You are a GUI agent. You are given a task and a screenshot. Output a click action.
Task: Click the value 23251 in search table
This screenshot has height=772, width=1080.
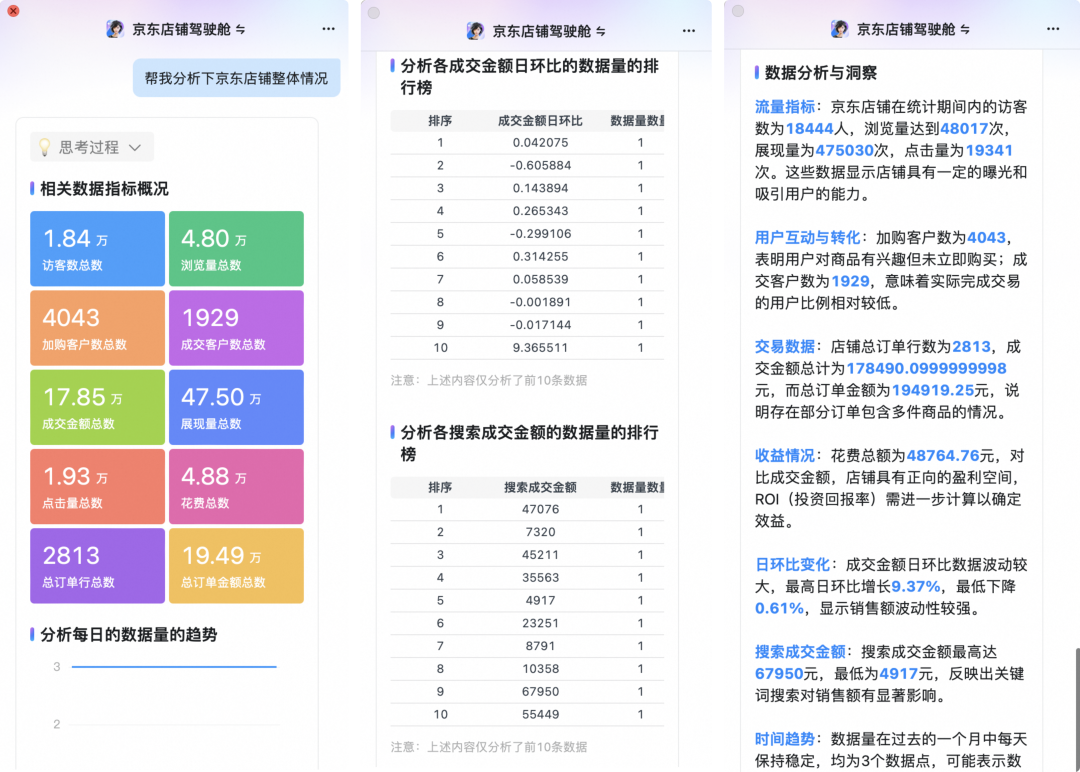pos(540,623)
